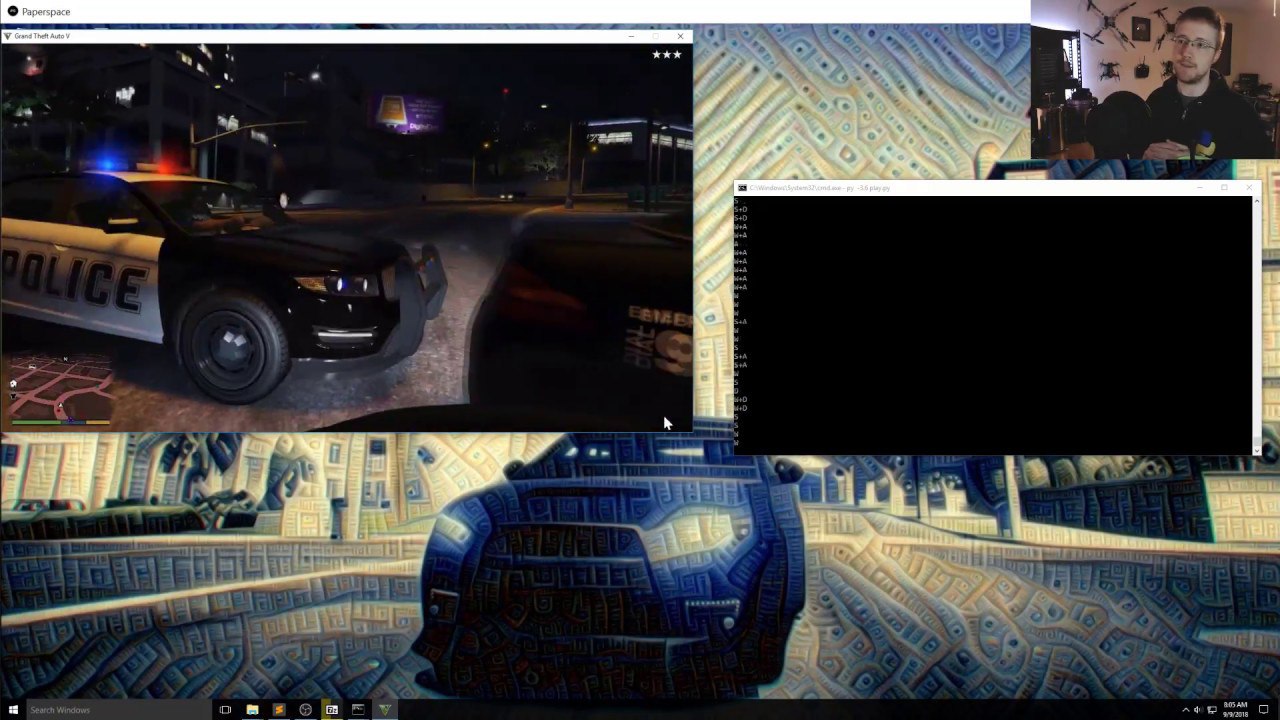Click the webcam video overlay

coord(1155,80)
